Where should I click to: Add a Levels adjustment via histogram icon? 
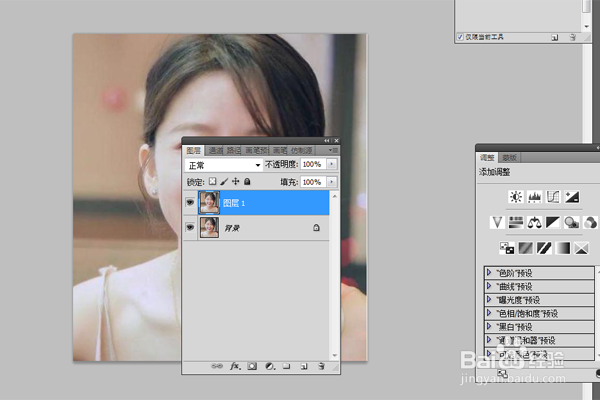tap(534, 197)
